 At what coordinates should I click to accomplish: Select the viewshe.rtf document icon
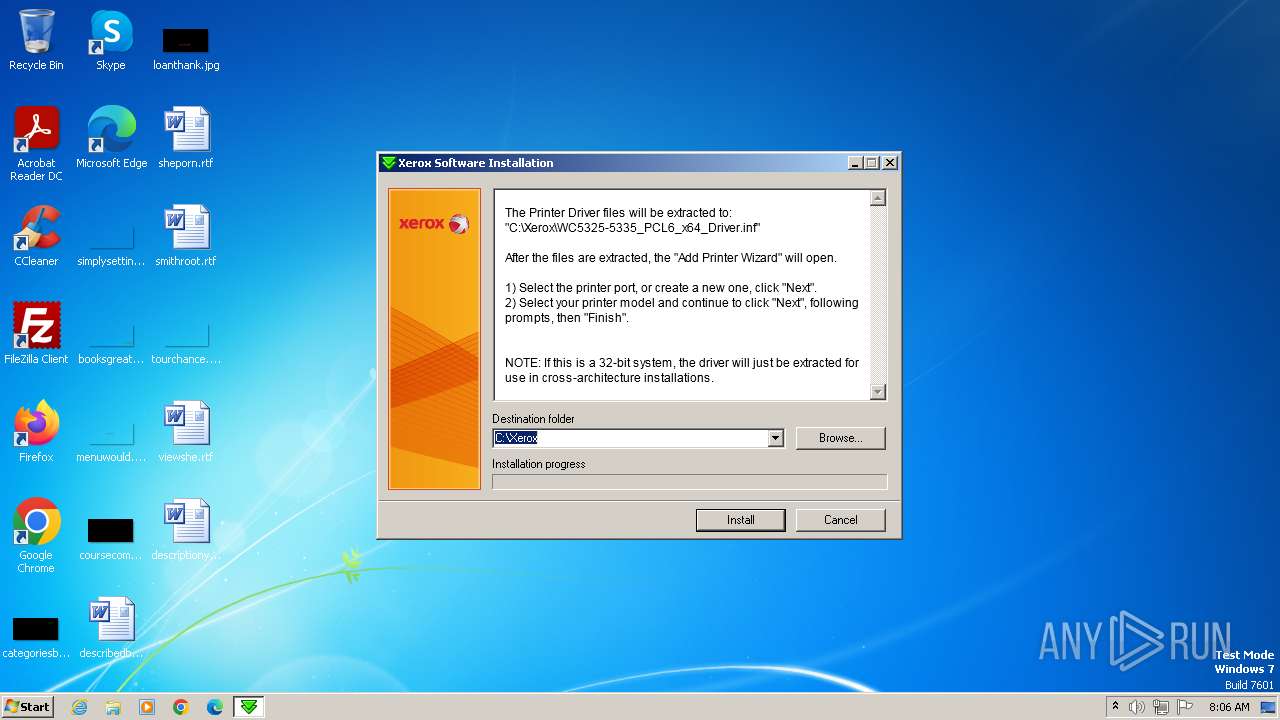click(x=186, y=432)
